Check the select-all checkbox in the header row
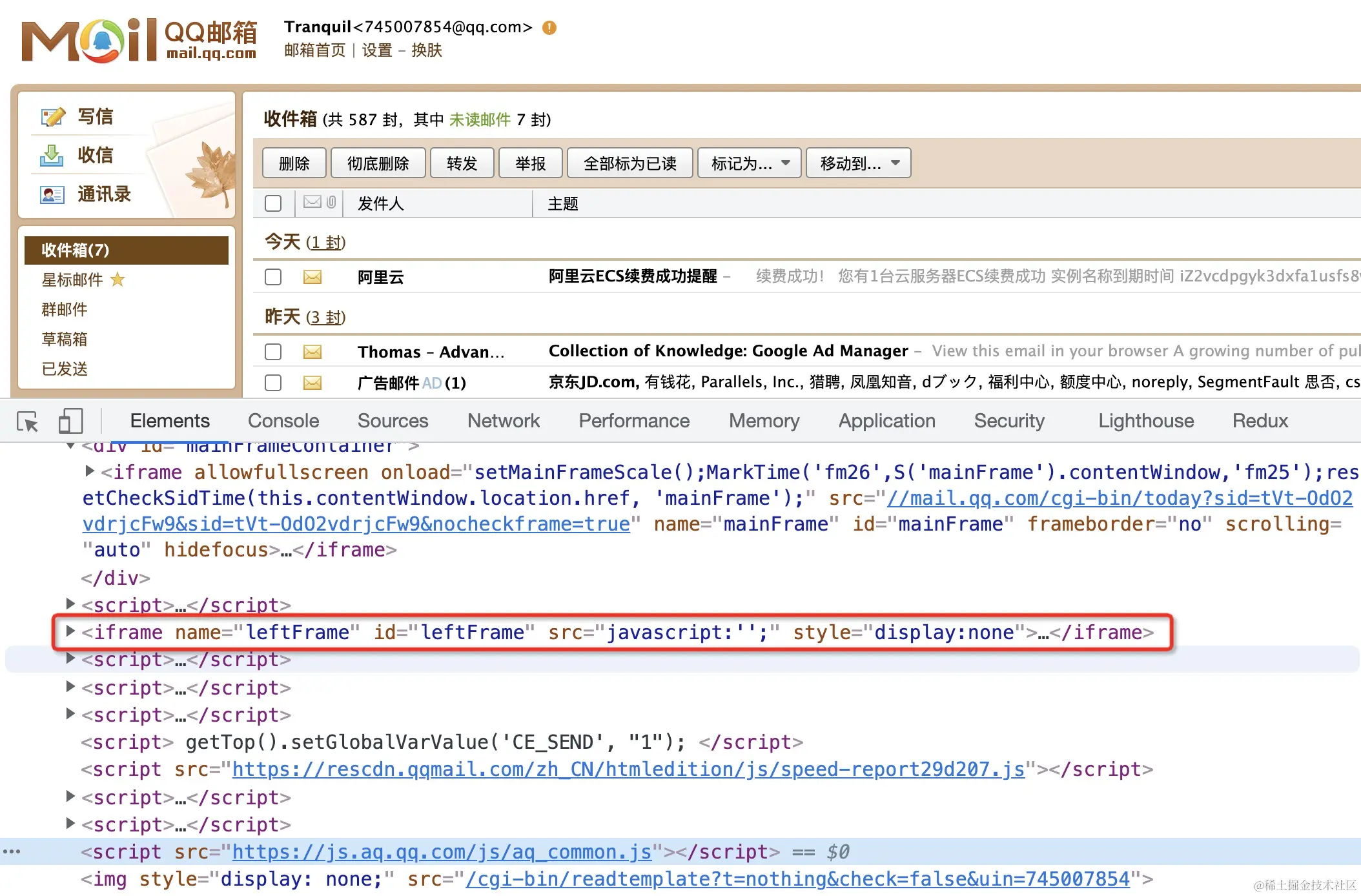 (273, 204)
